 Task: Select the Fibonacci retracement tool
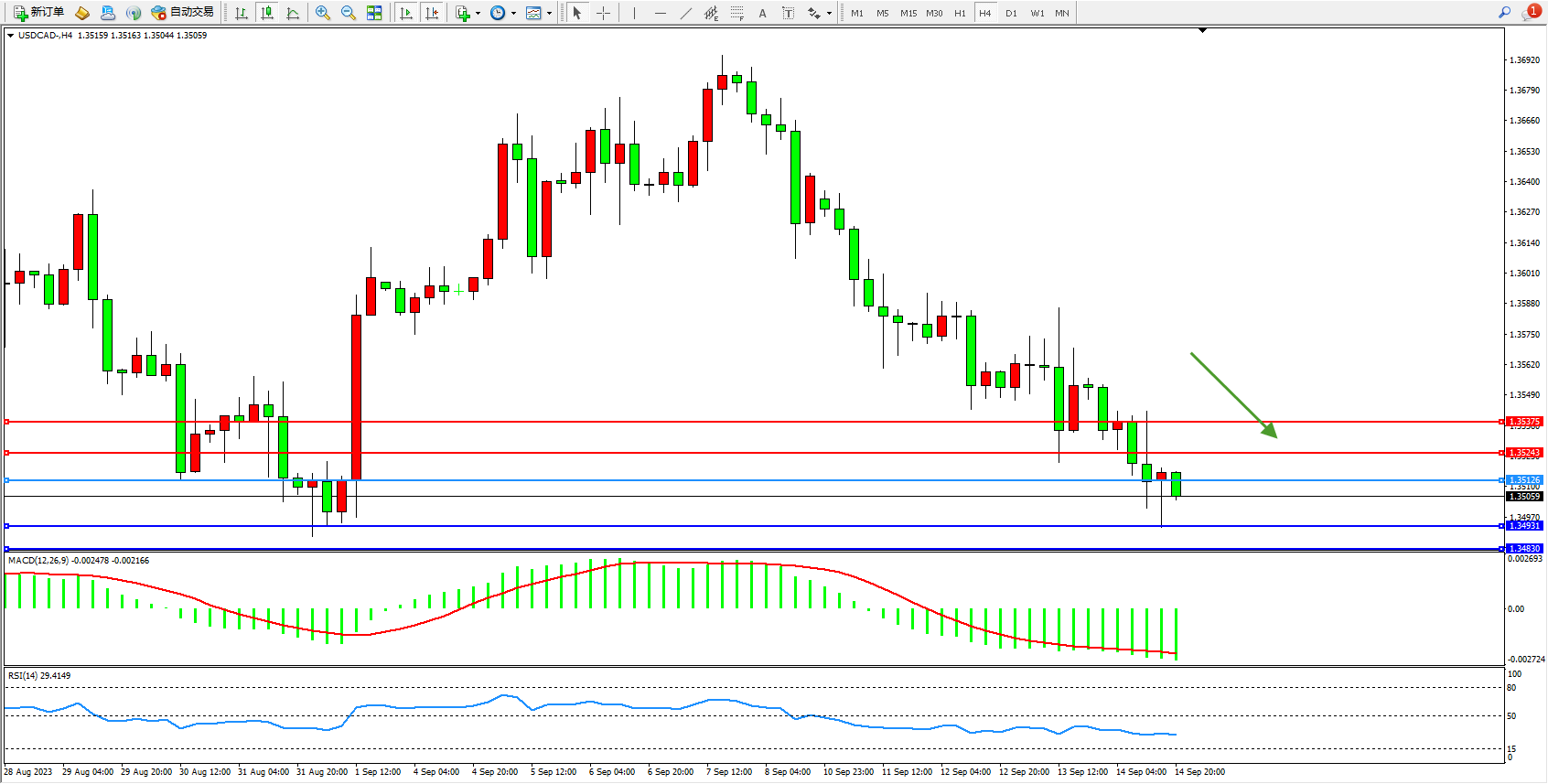point(736,13)
